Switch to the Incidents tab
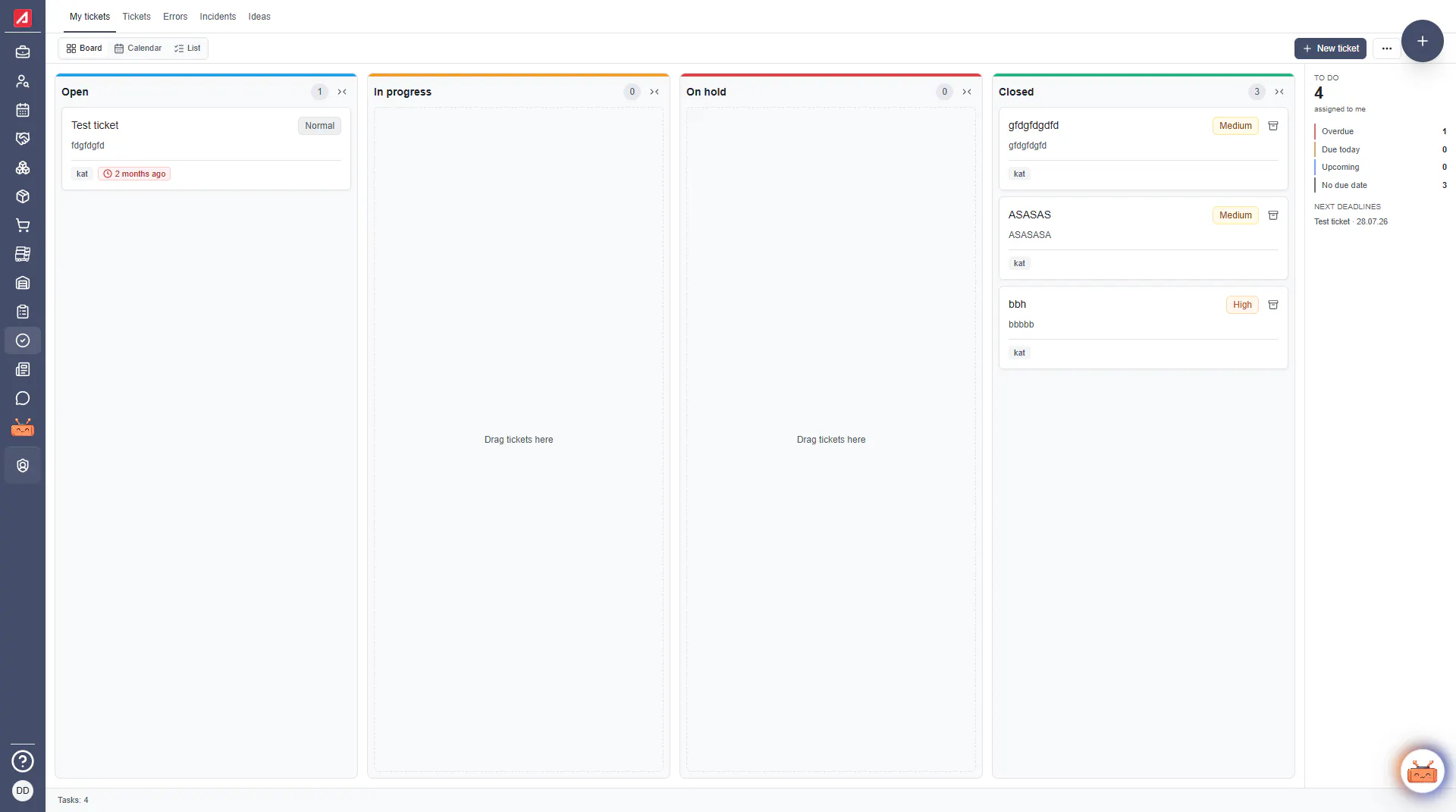Image resolution: width=1456 pixels, height=812 pixels. (x=218, y=17)
